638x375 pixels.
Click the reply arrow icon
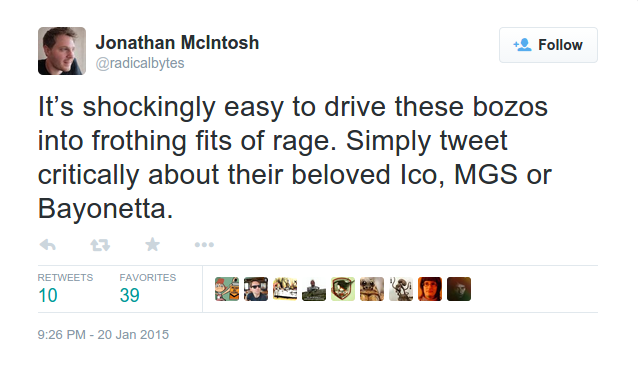[x=48, y=245]
